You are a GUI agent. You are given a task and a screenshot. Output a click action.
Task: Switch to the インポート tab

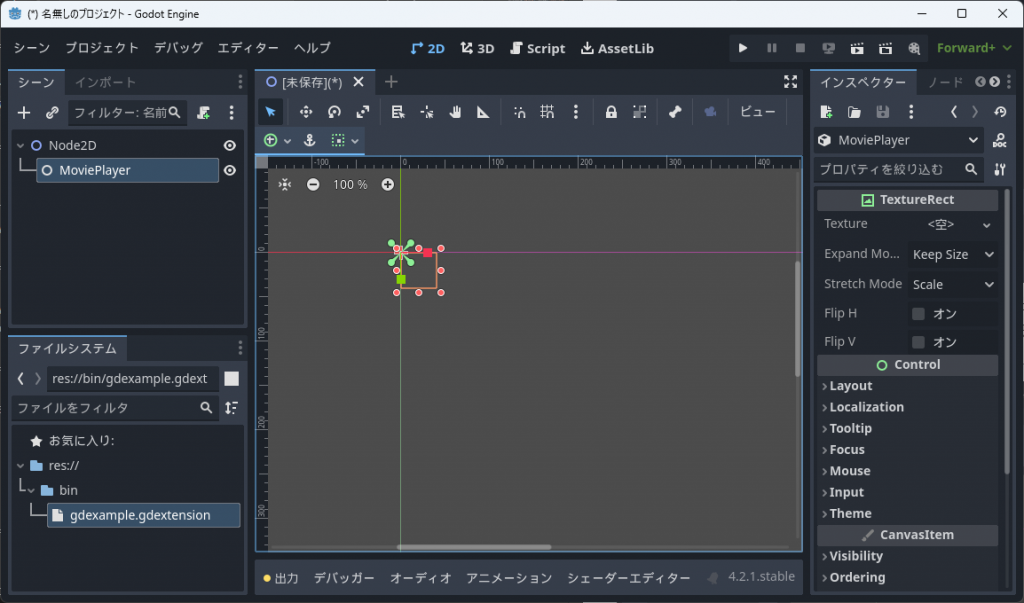pos(105,82)
